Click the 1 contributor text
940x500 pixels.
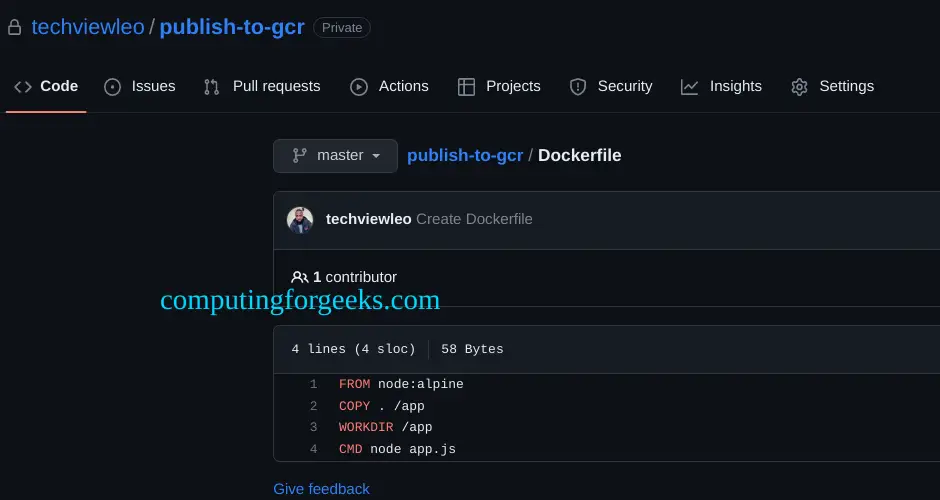[355, 277]
